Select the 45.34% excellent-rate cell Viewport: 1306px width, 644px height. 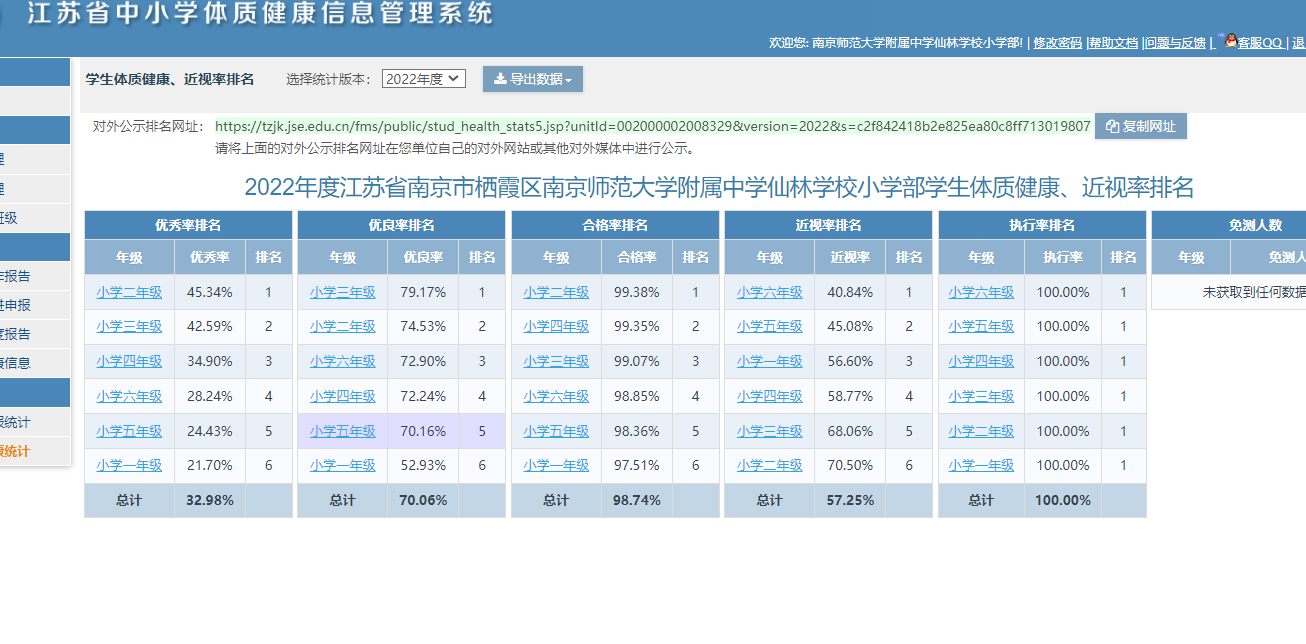pos(210,292)
